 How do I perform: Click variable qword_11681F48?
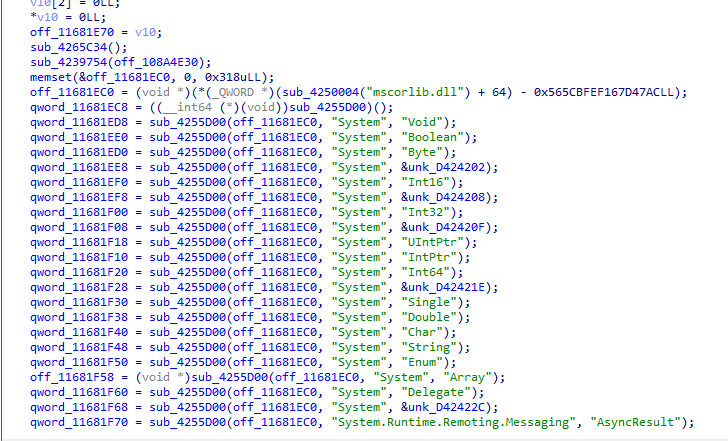pos(79,347)
